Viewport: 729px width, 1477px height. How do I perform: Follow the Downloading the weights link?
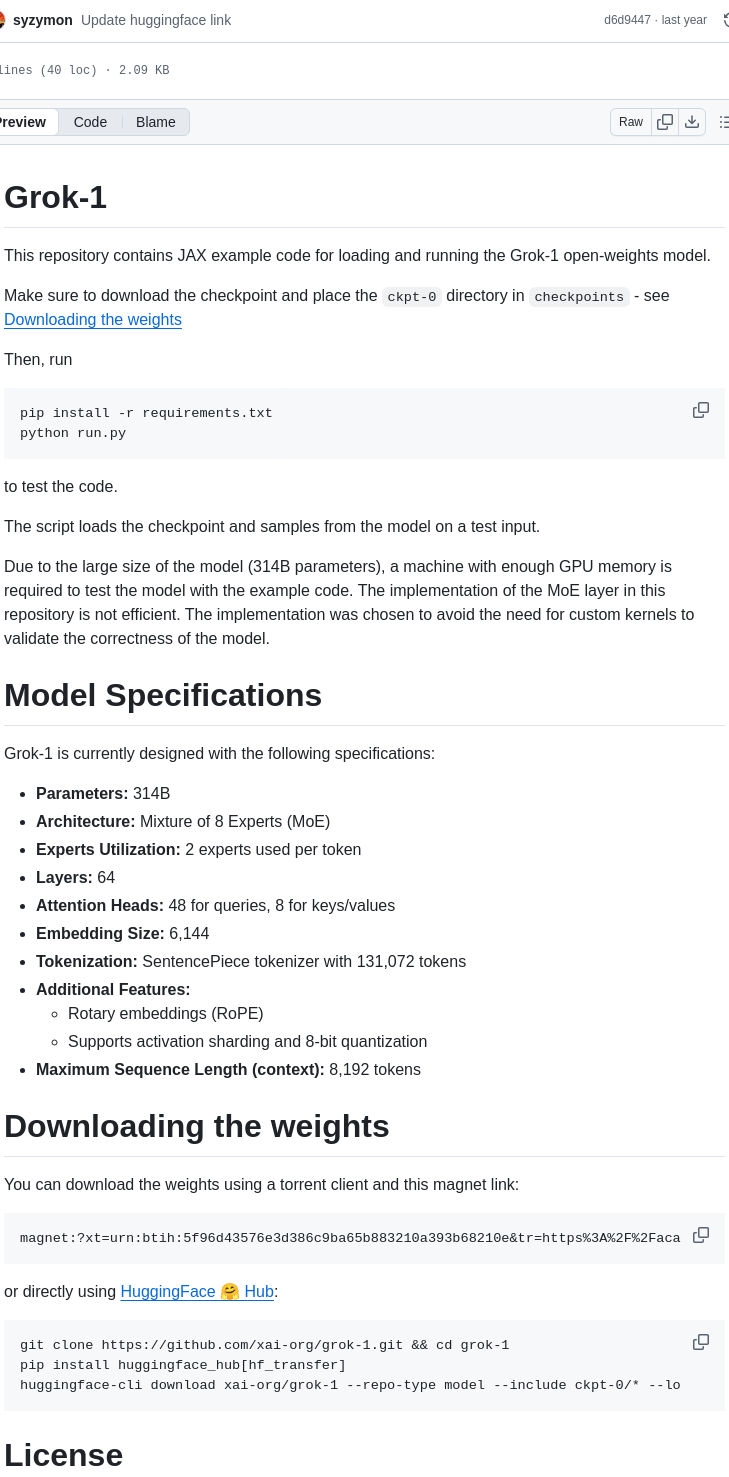coord(92,319)
